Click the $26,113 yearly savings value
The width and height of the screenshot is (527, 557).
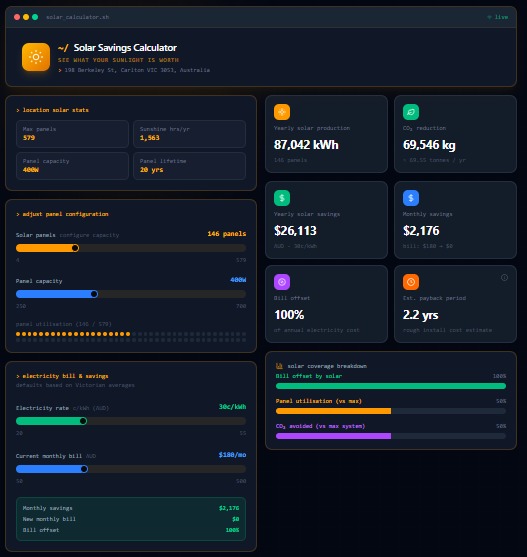pyautogui.click(x=295, y=231)
